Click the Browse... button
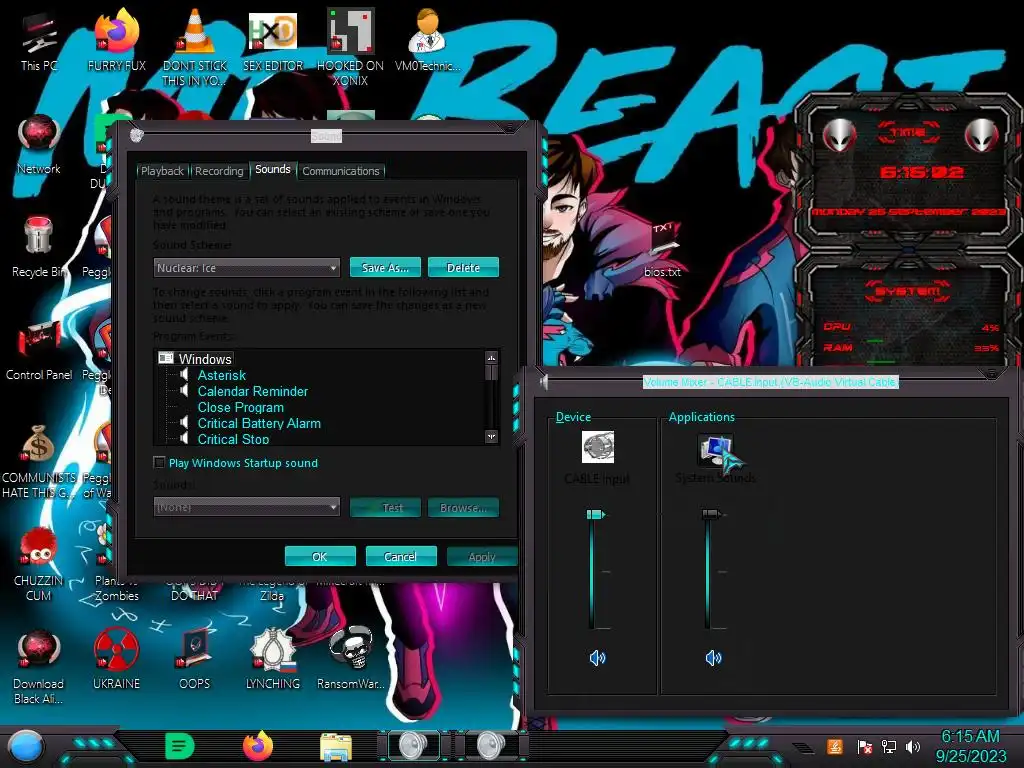 pyautogui.click(x=464, y=507)
